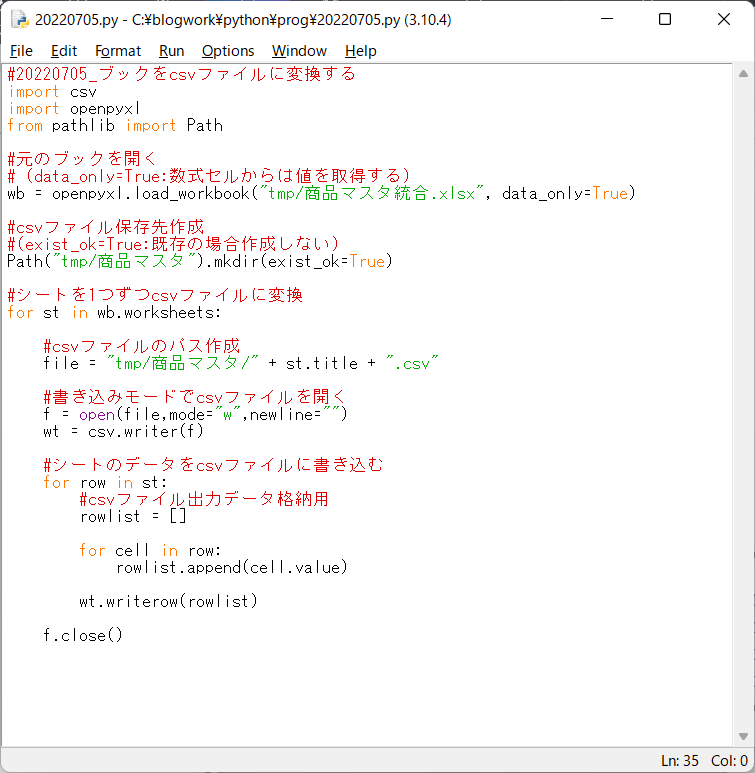Click the Python IDLE icon in title bar
Viewport: 755px width, 773px height.
(20, 20)
